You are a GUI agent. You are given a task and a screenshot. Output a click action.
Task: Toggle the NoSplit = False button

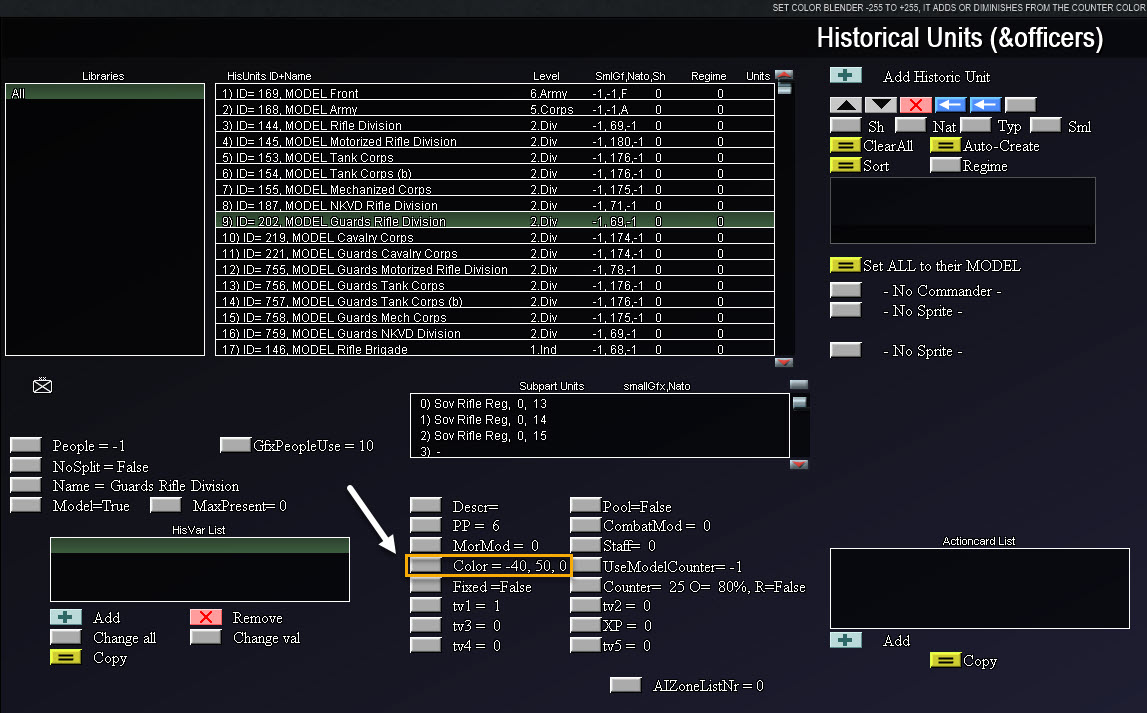click(26, 465)
